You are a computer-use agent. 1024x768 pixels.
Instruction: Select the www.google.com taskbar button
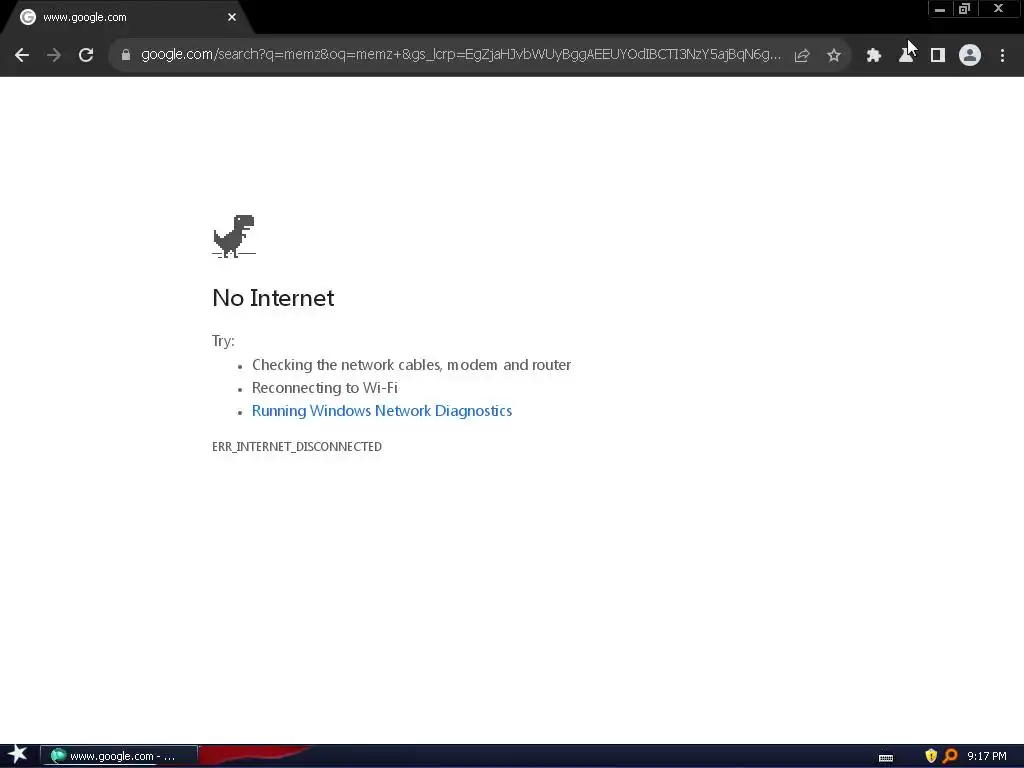tap(119, 756)
